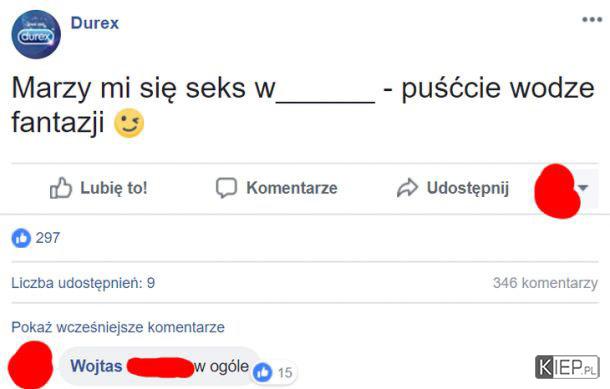Open Liczba udostępnień: 9 shares list

click(x=83, y=283)
